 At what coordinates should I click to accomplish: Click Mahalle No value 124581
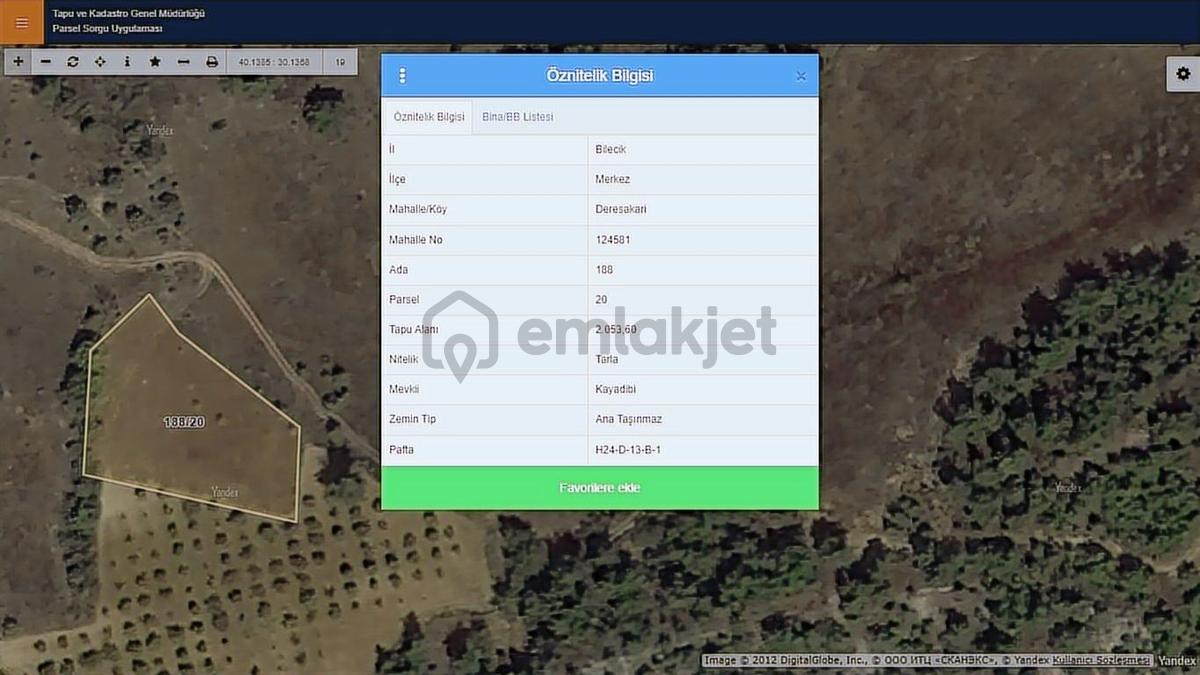click(x=612, y=240)
